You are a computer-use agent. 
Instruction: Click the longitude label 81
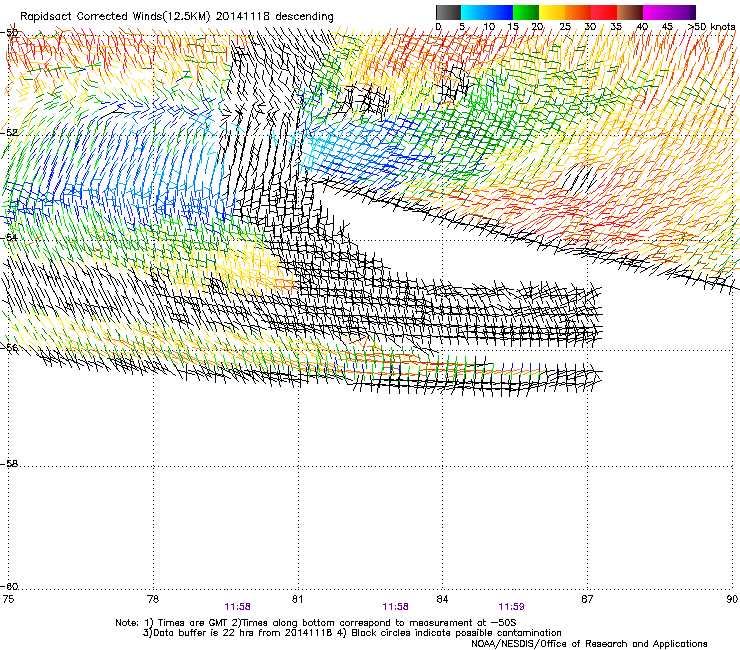[x=297, y=599]
